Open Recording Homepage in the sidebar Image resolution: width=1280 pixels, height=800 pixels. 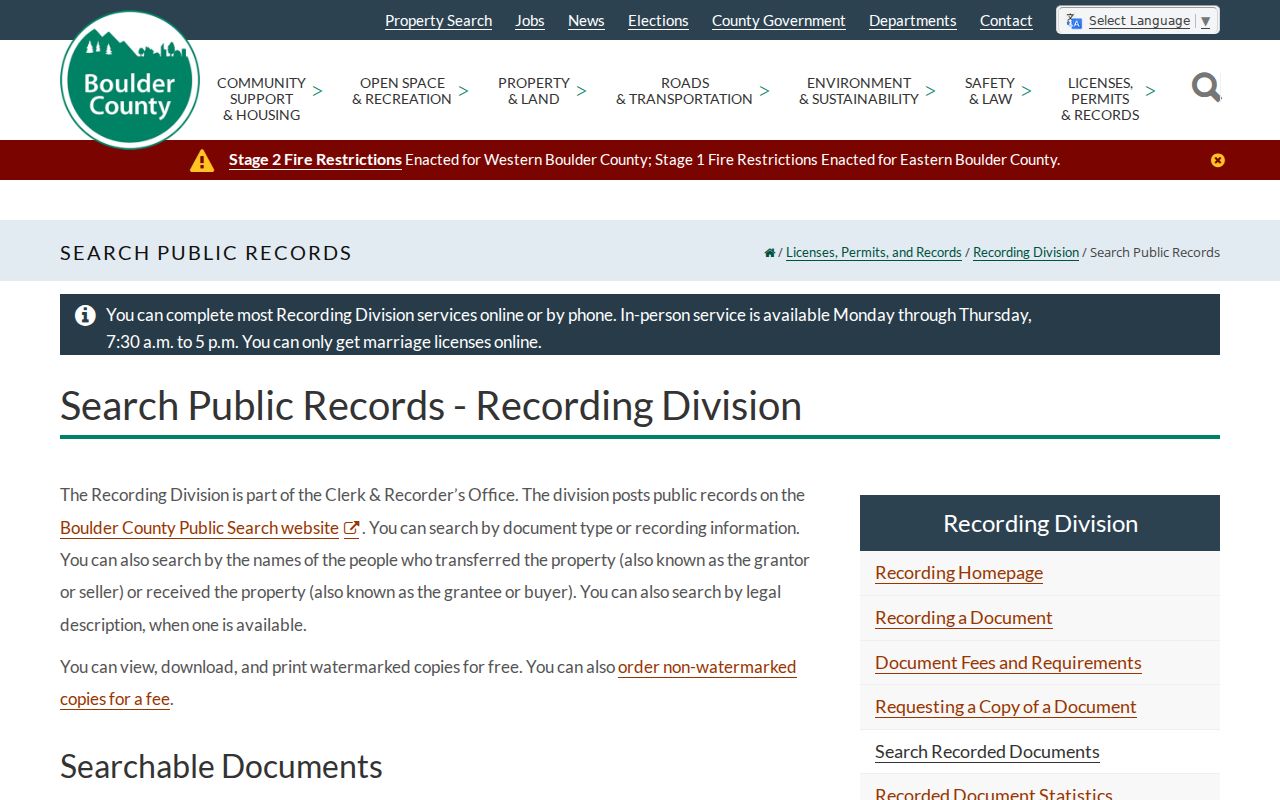[x=959, y=573]
